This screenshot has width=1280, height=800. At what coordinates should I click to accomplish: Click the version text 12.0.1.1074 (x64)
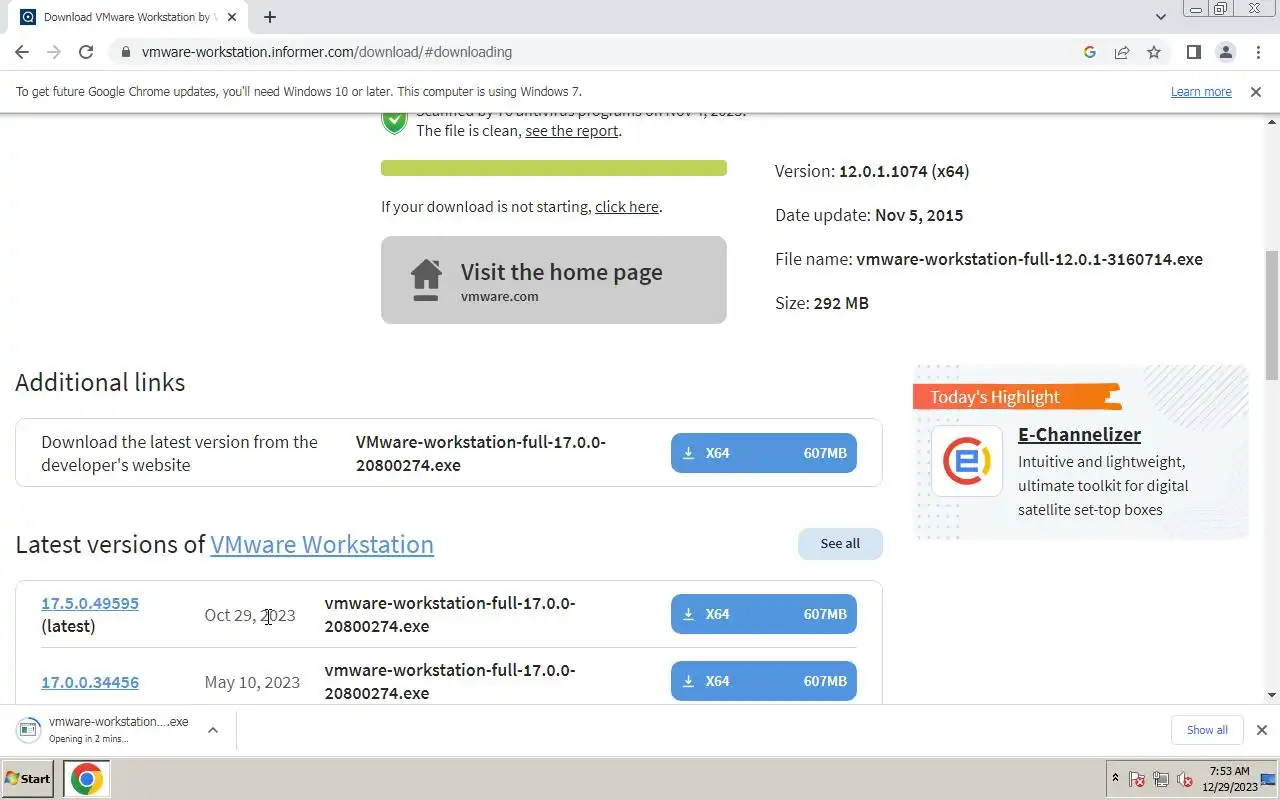(904, 171)
